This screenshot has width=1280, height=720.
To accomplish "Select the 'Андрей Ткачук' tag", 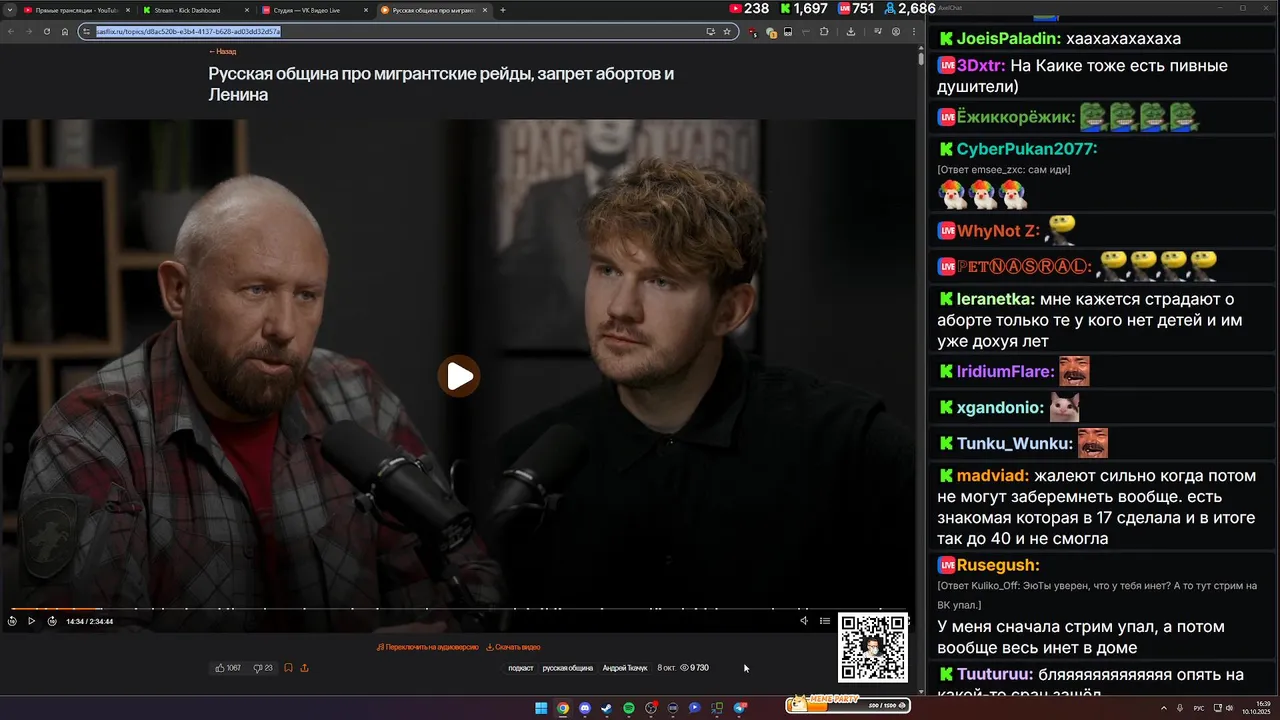I will point(625,668).
